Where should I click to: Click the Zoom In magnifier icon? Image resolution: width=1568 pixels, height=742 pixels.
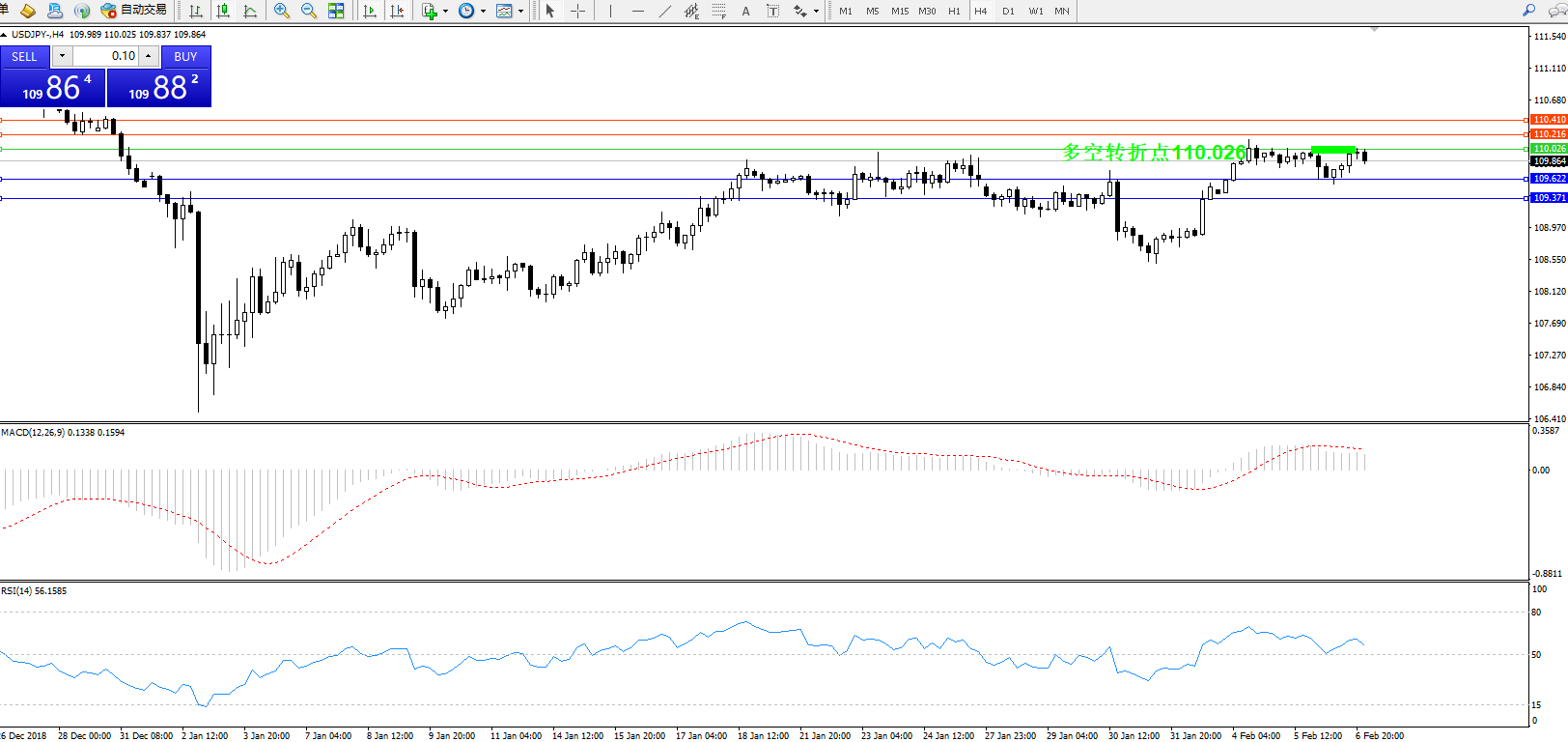pos(282,11)
